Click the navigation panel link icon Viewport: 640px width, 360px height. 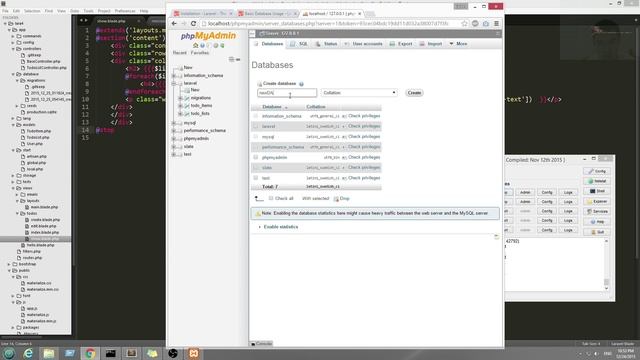point(238,60)
